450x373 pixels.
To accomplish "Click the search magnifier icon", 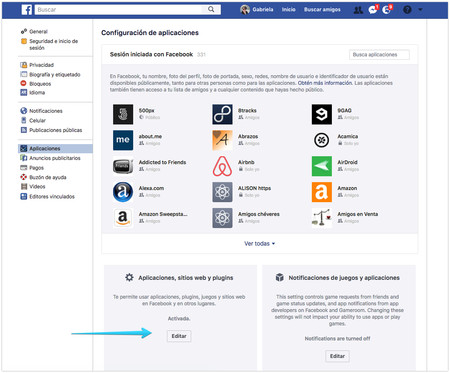I will (211, 9).
